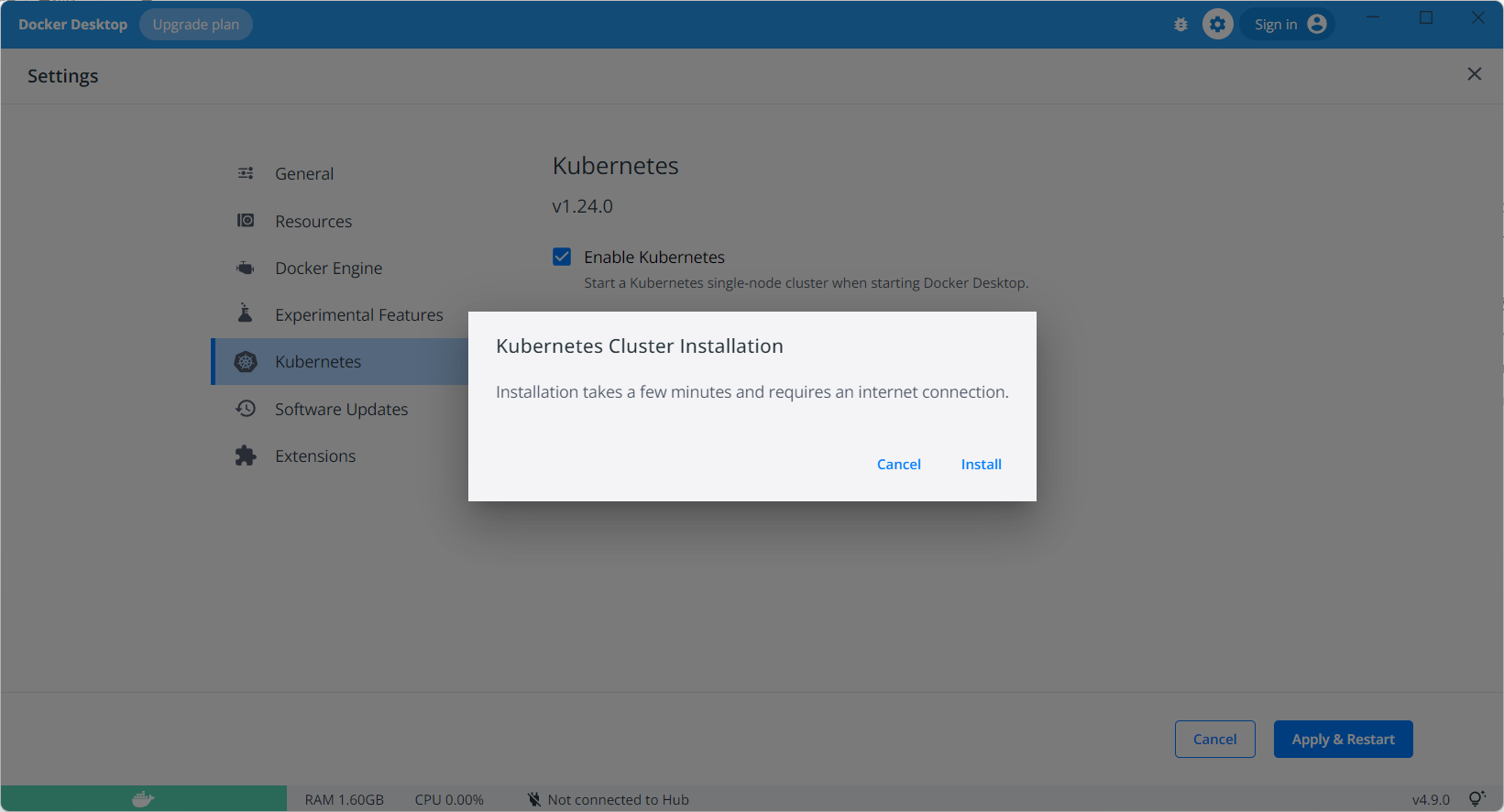Click the Docker Desktop title text
The height and width of the screenshot is (812, 1504).
(72, 24)
